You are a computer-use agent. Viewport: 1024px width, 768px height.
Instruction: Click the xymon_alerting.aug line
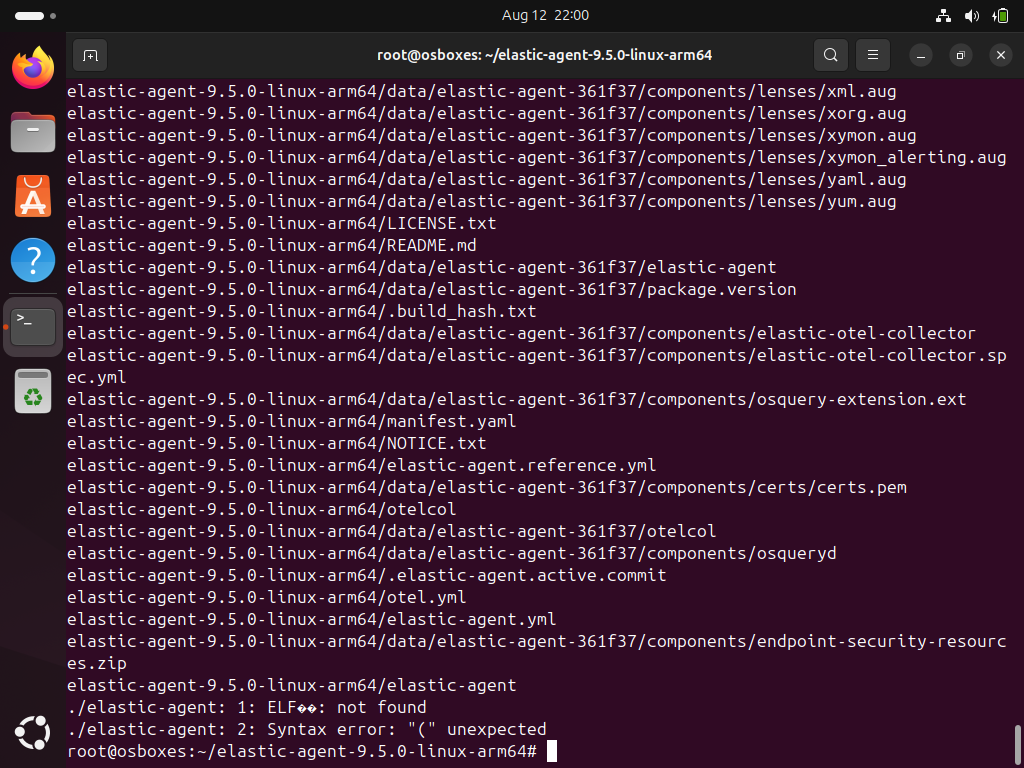point(536,157)
